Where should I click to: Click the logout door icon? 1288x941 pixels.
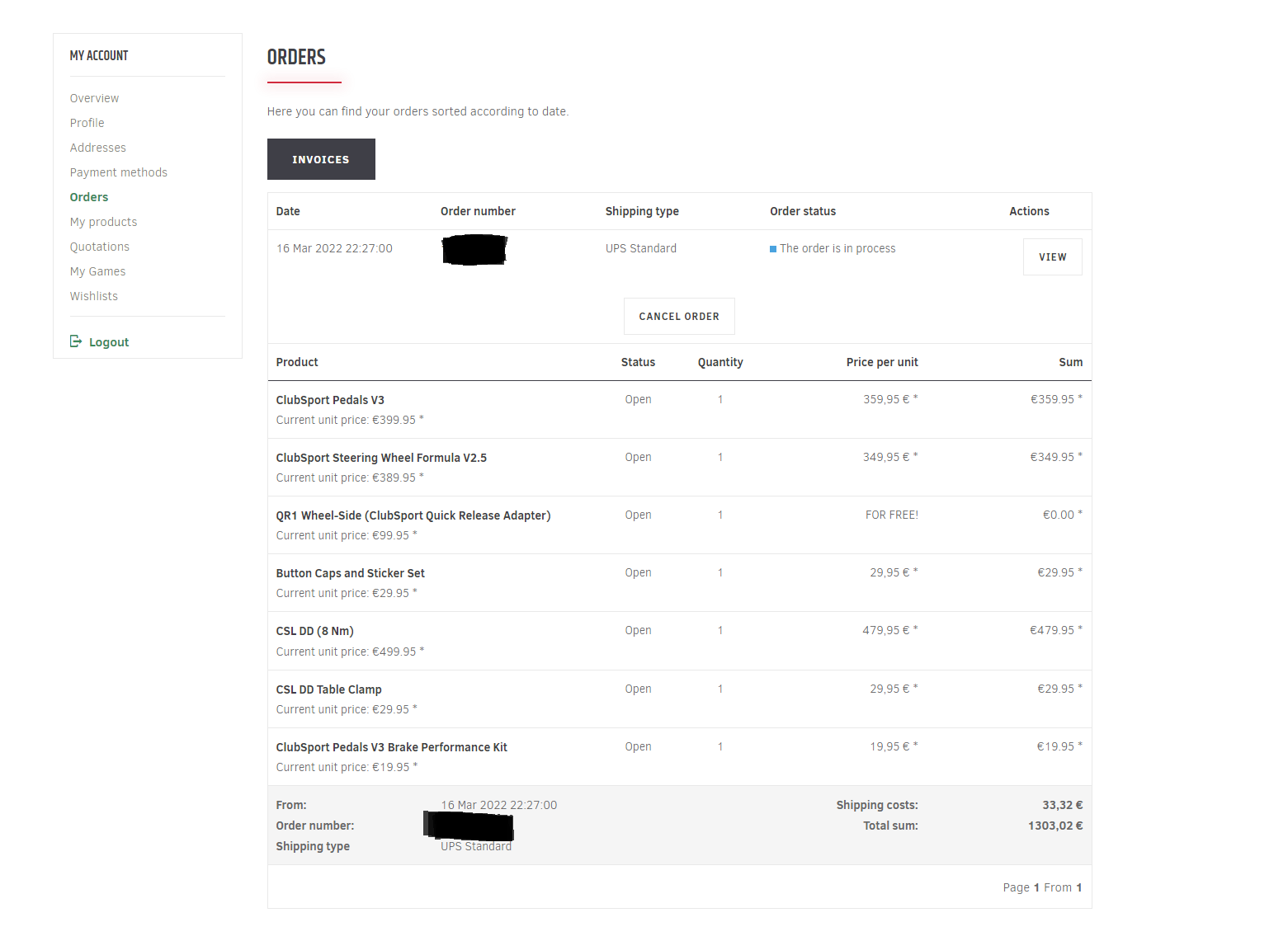(x=76, y=341)
